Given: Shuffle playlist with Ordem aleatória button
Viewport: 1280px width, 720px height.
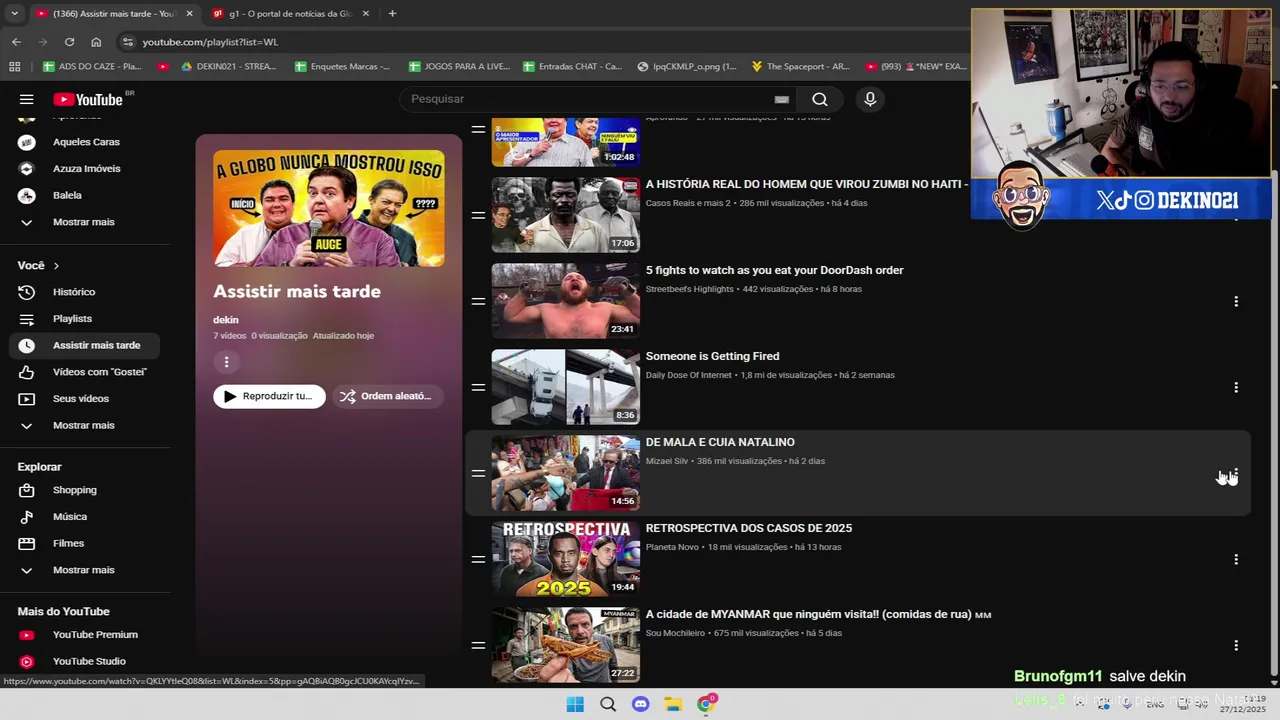Looking at the screenshot, I should click(388, 396).
